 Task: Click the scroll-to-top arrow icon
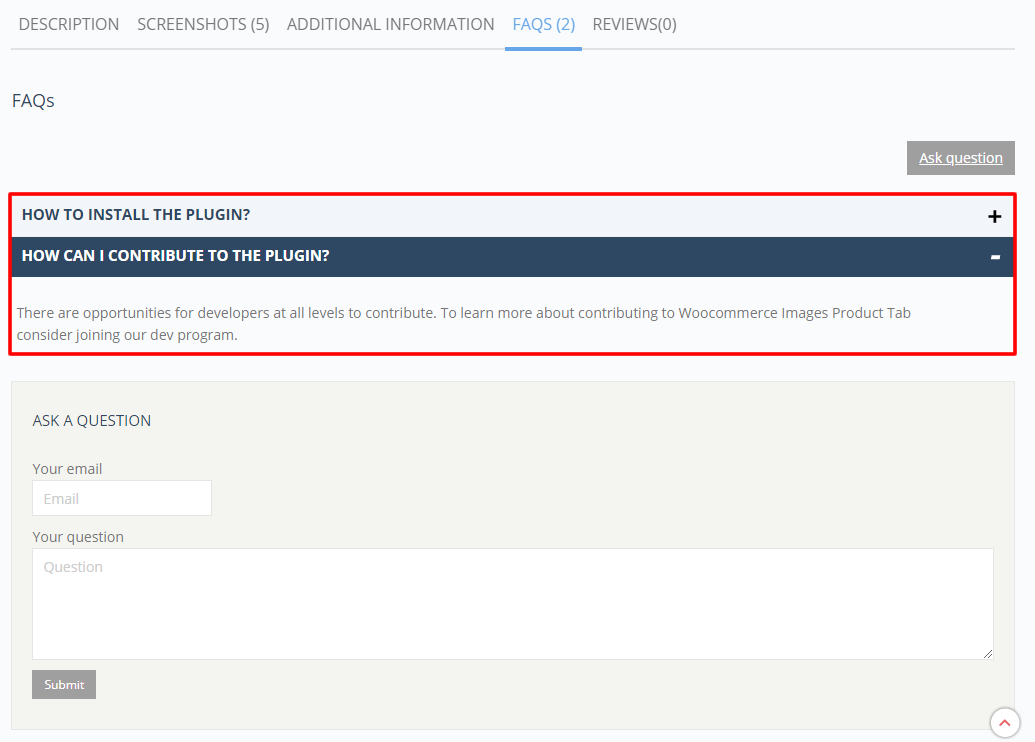pyautogui.click(x=1004, y=722)
